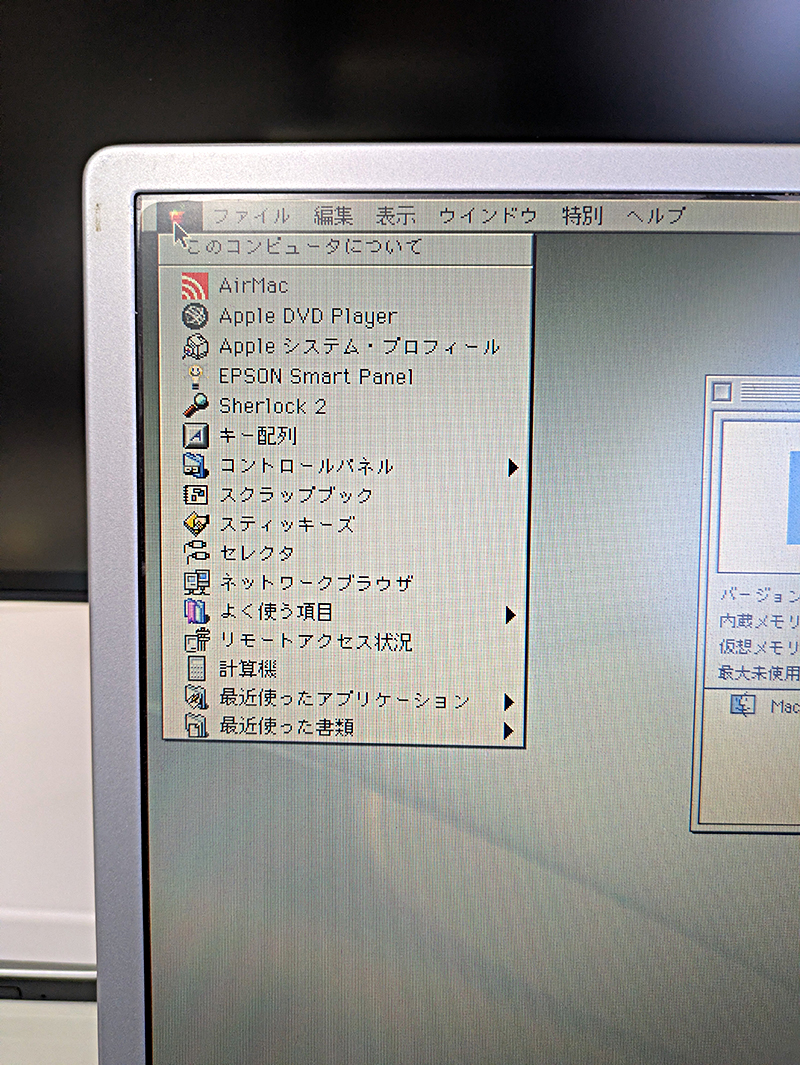
Task: Open Sherlock 2 magnifying glass icon
Action: pyautogui.click(x=195, y=406)
